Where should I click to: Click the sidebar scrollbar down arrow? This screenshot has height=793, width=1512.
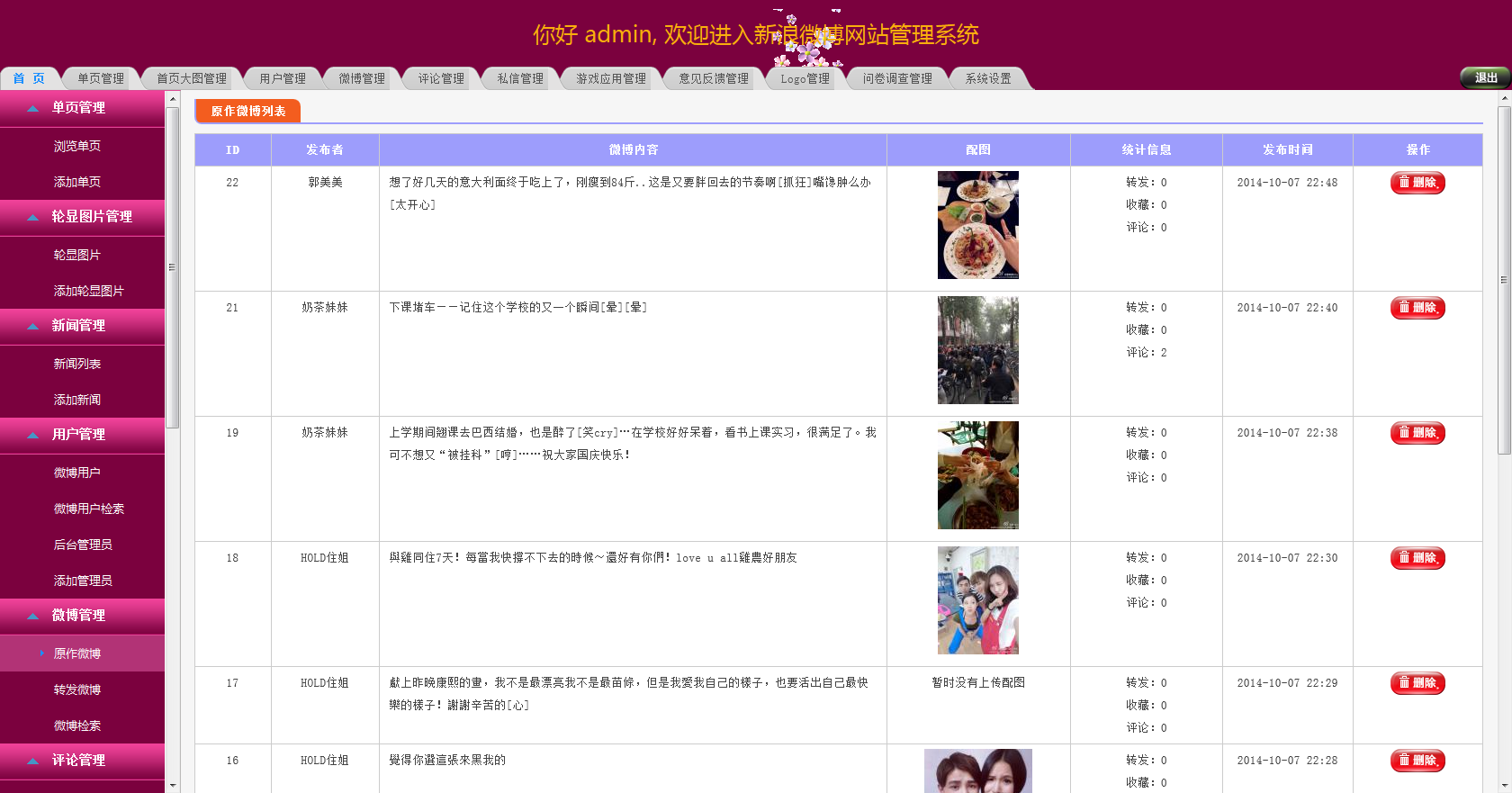pos(173,786)
